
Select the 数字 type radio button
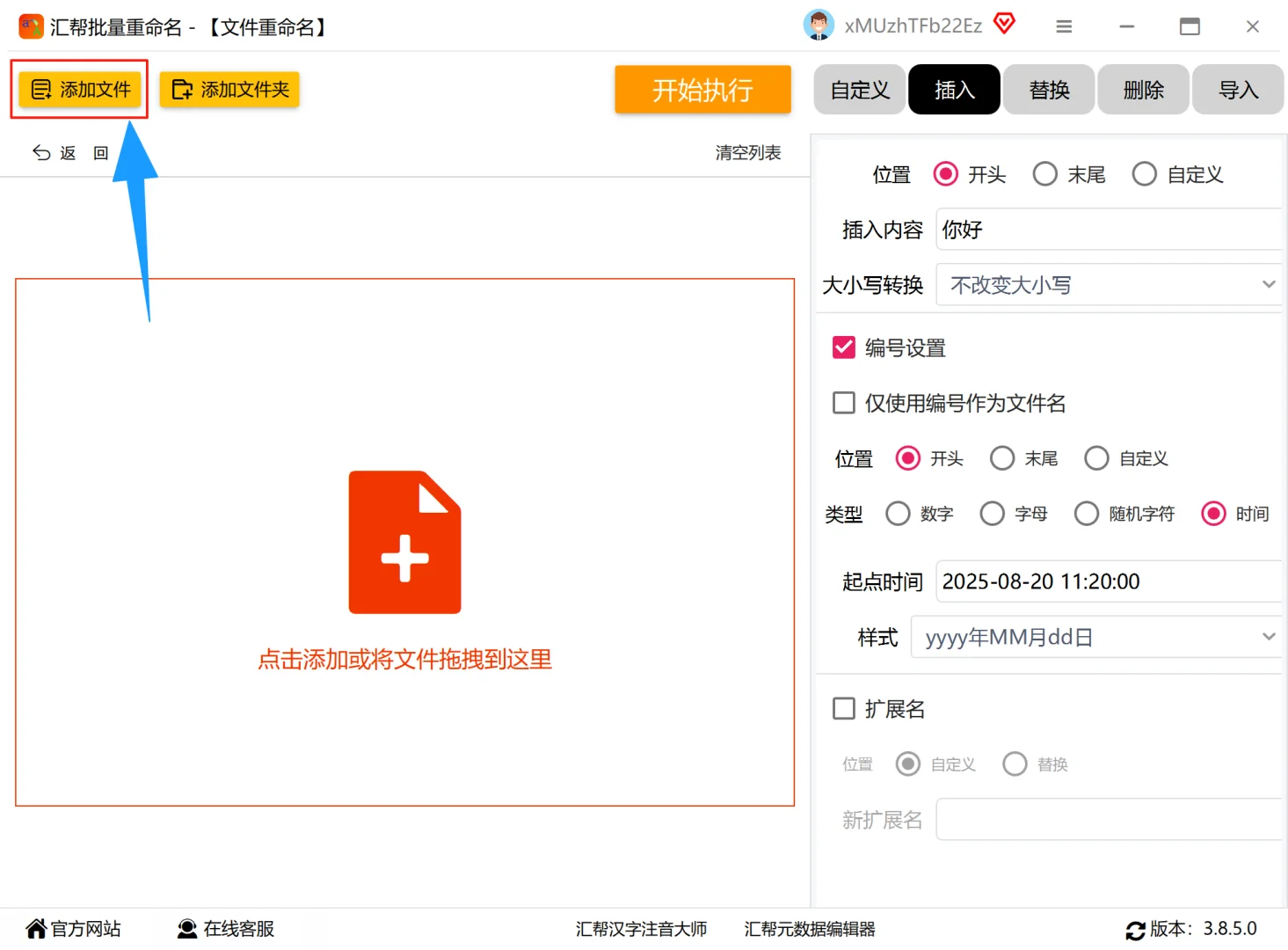click(x=898, y=513)
